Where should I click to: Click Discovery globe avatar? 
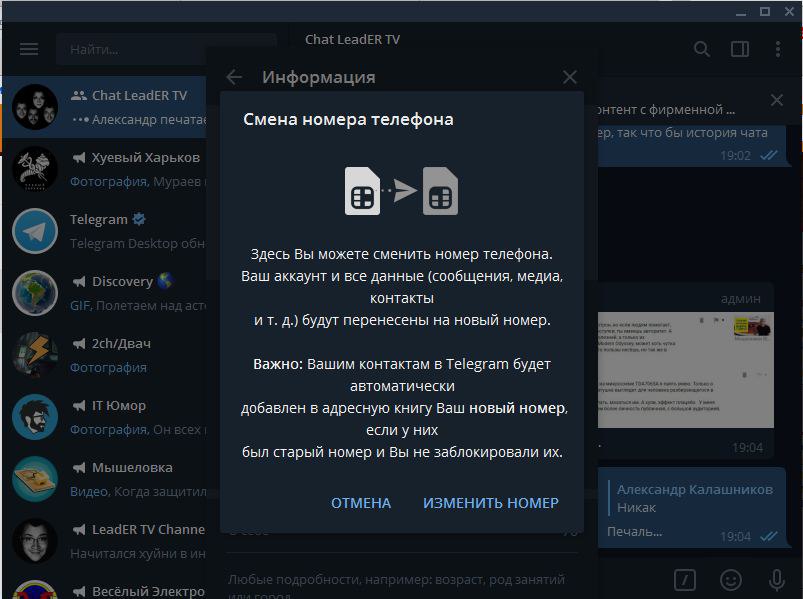pos(35,293)
